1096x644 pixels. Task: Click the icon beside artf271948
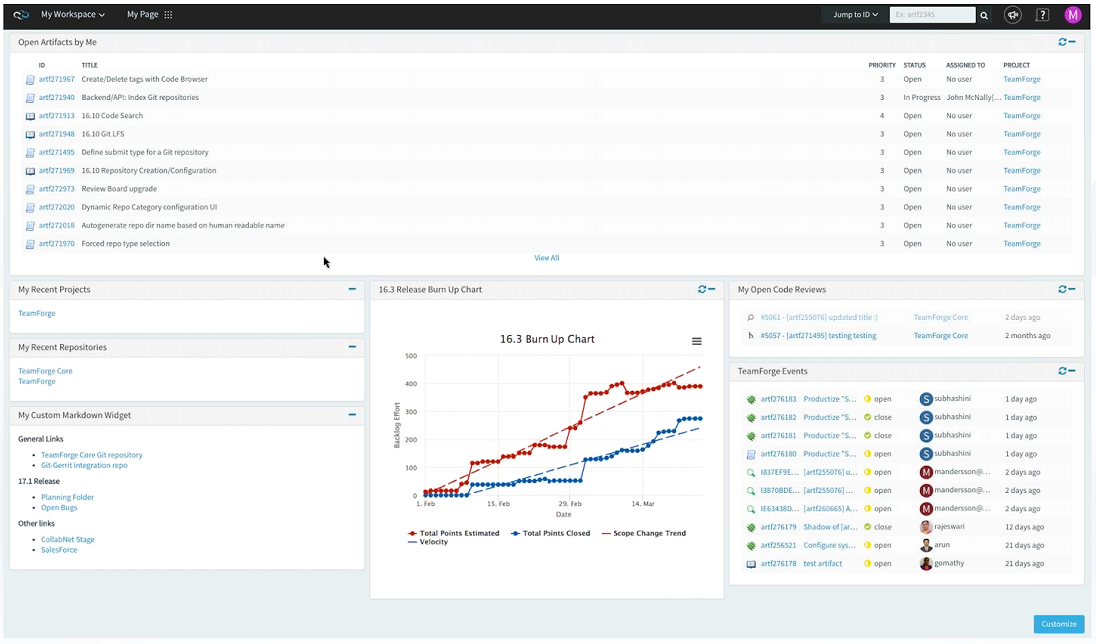(x=30, y=134)
